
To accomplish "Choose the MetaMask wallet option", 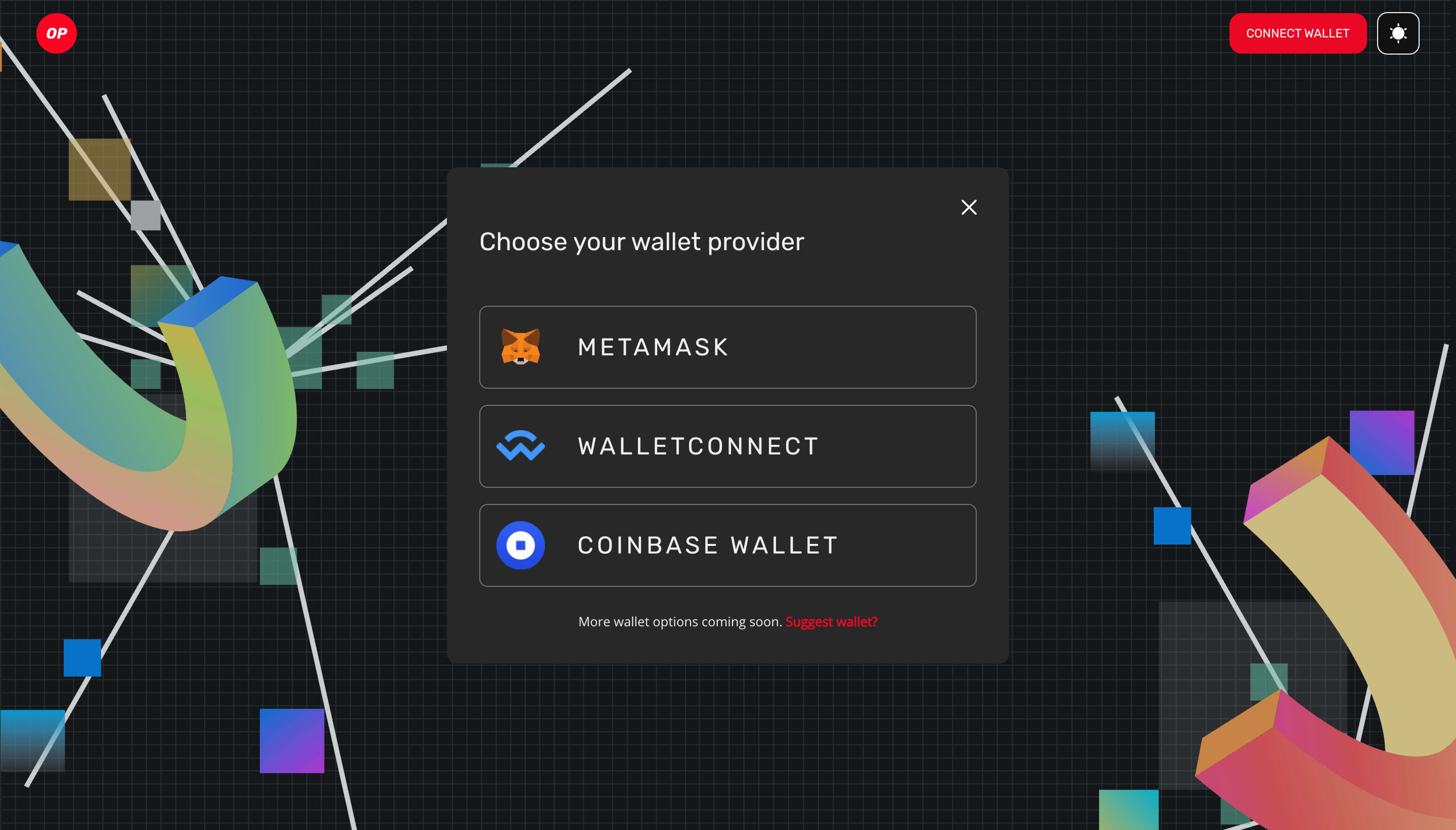I will click(x=727, y=347).
